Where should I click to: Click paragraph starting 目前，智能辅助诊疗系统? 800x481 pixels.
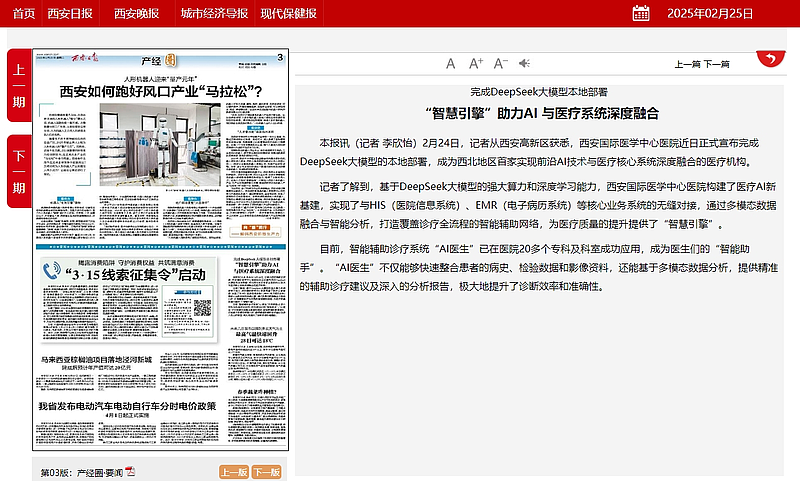[539, 267]
